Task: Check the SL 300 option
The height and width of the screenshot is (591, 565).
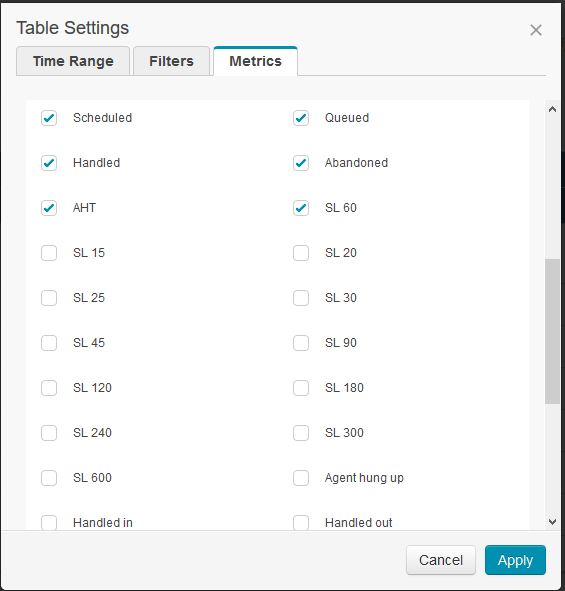Action: tap(301, 433)
